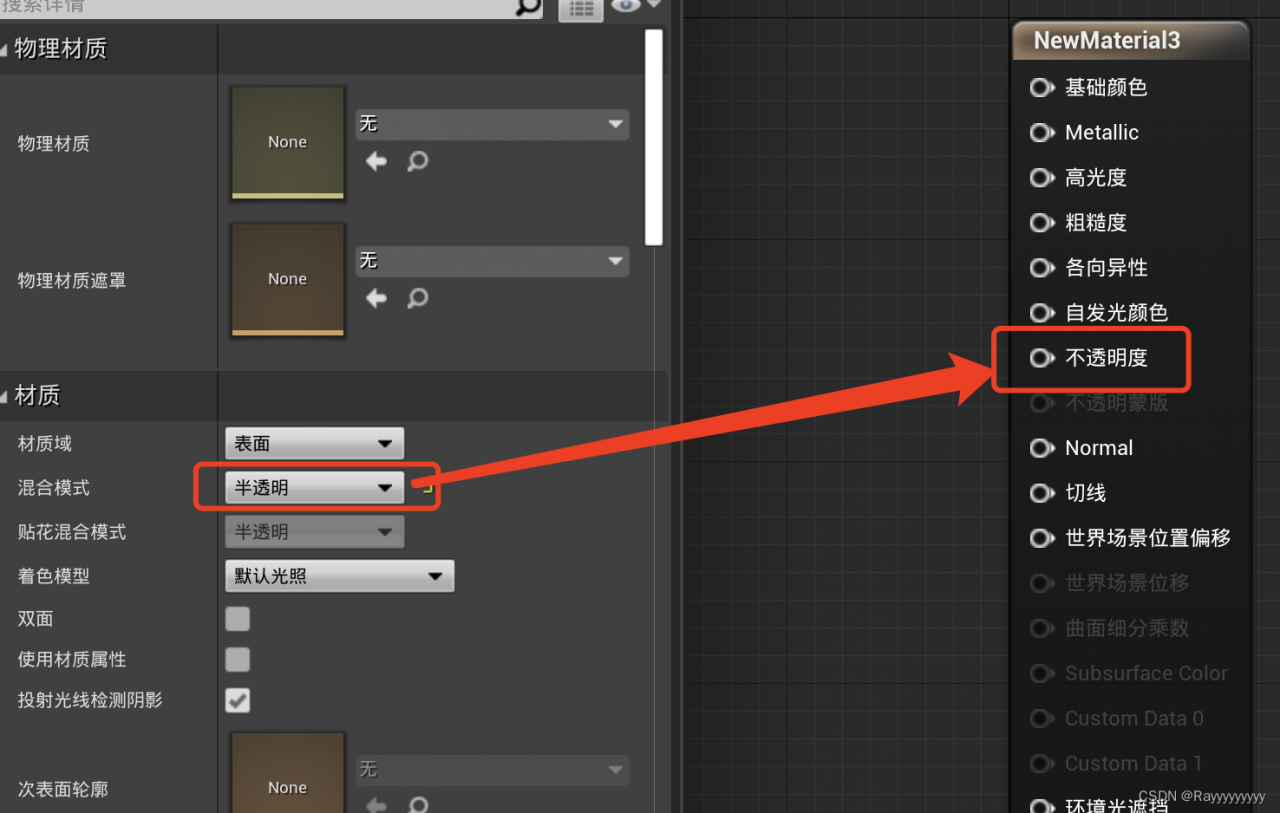Click the 着色模型 property label
Image resolution: width=1280 pixels, height=813 pixels.
[x=54, y=576]
